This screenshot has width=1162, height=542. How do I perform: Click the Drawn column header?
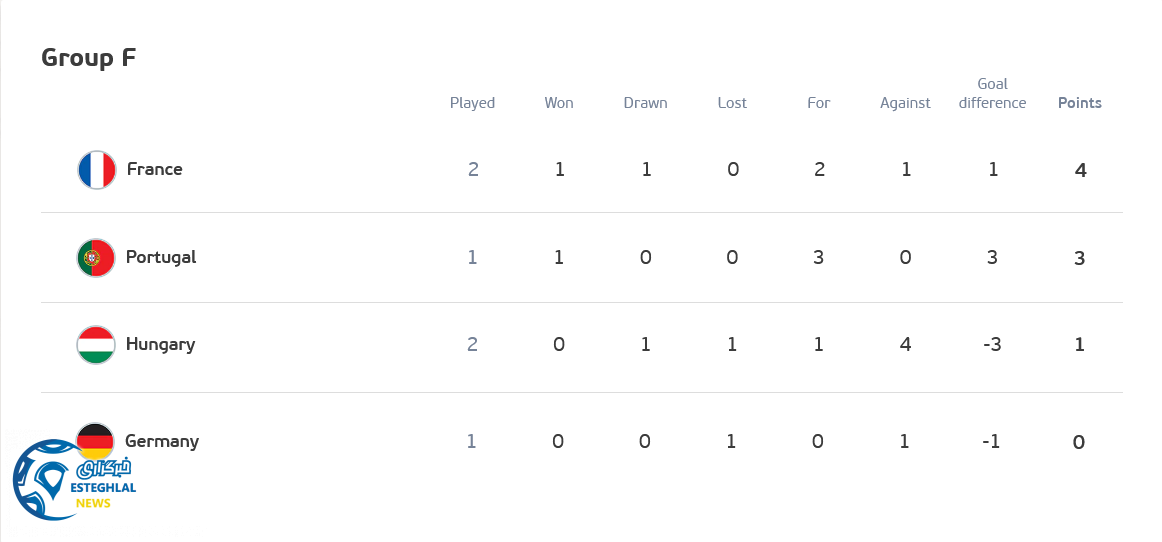point(645,103)
